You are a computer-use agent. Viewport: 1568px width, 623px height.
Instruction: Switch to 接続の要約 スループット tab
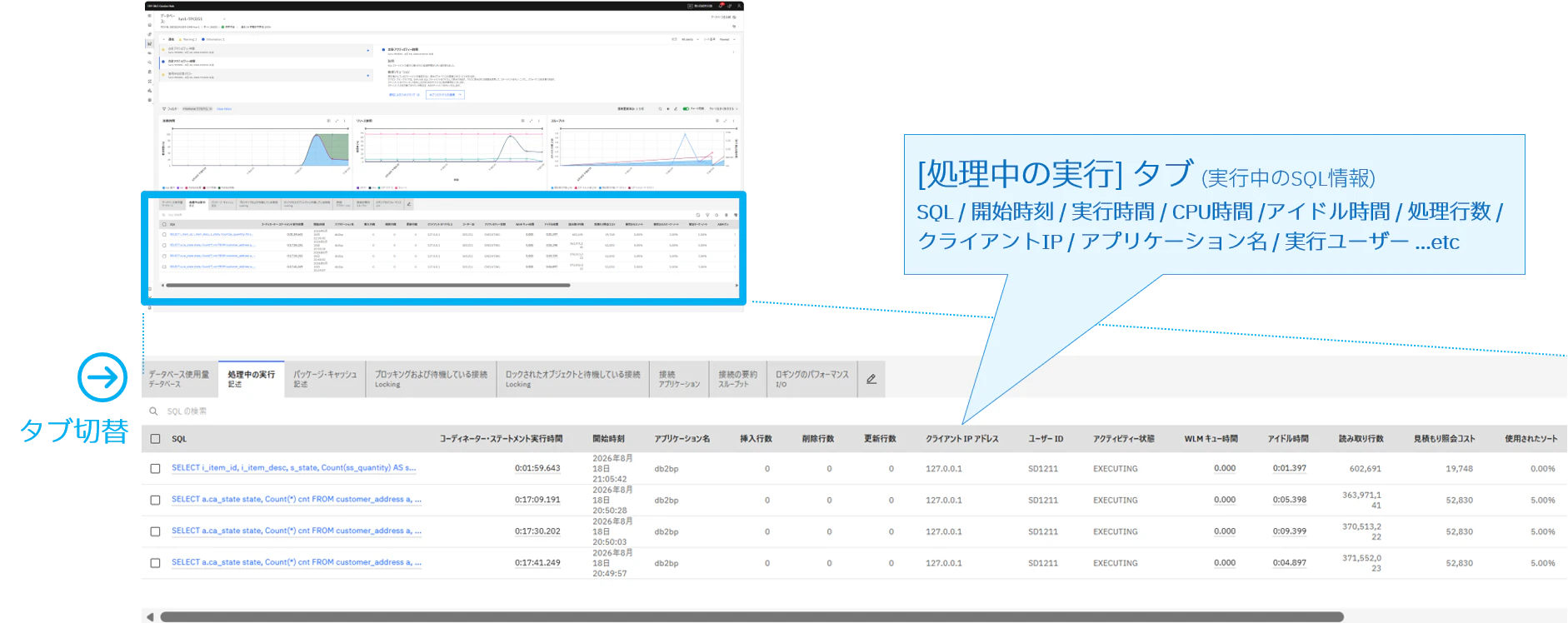tap(737, 379)
